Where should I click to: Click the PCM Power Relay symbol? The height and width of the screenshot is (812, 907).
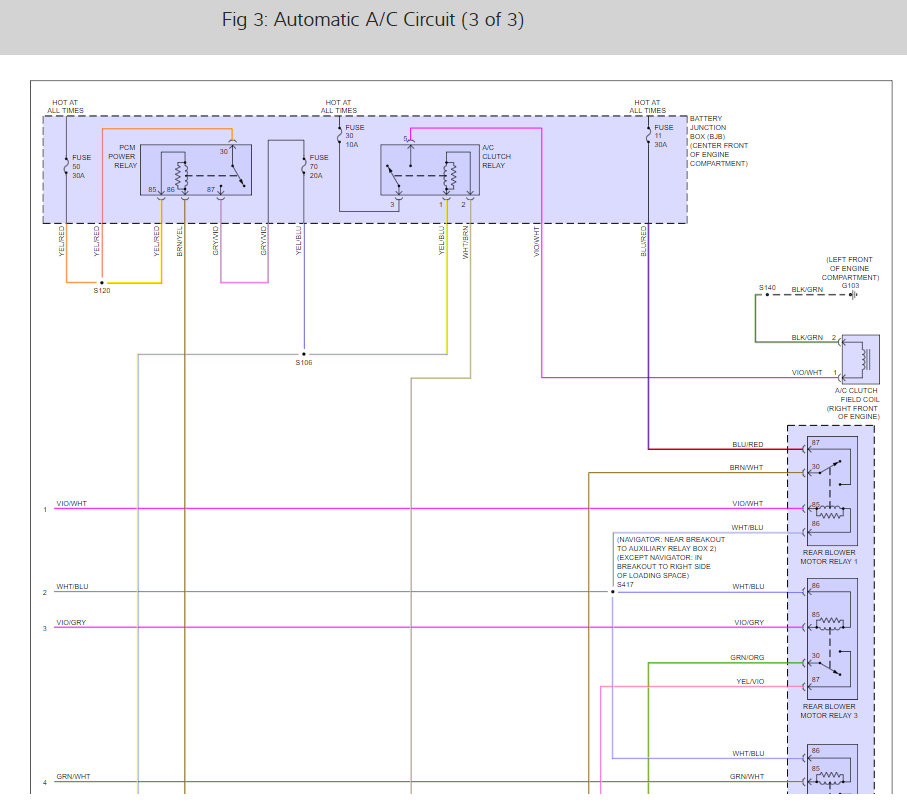tap(195, 170)
